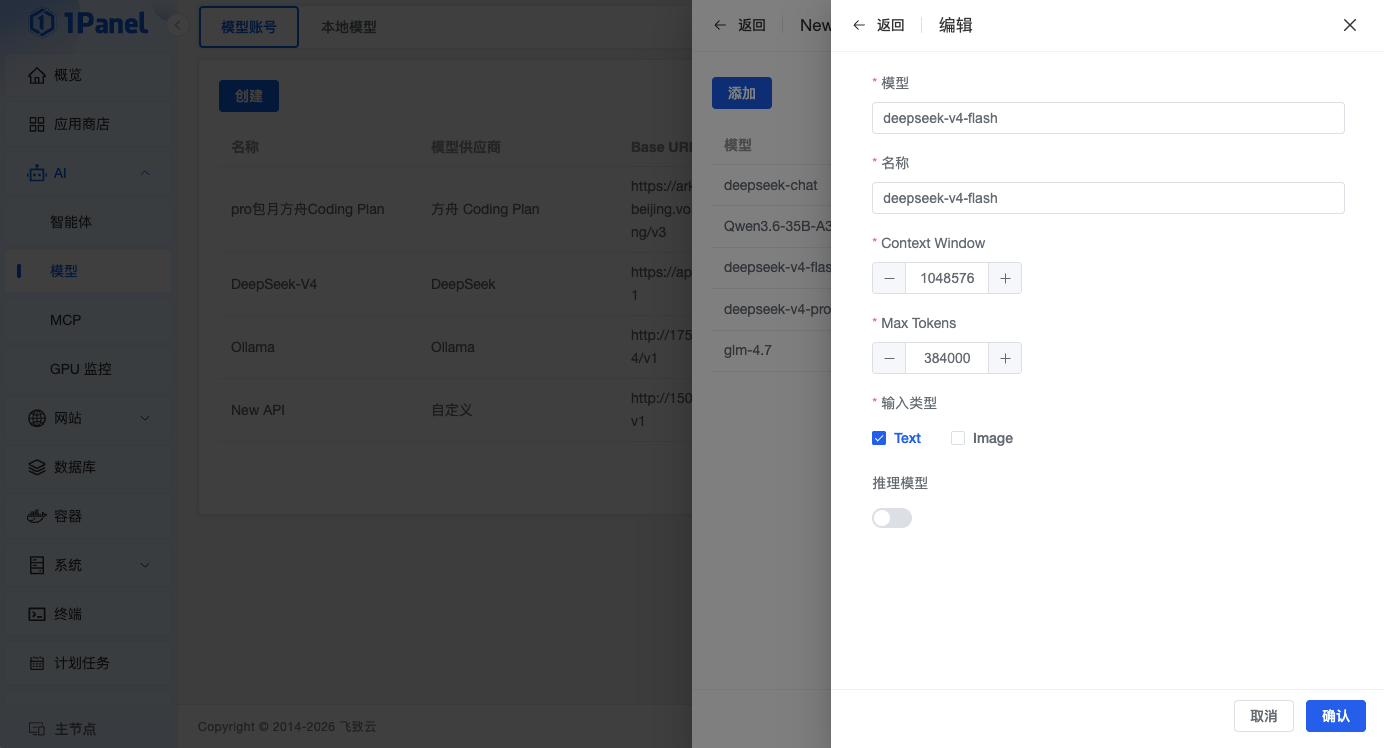This screenshot has height=748, width=1384.
Task: Check the Image input type checkbox
Action: tap(958, 438)
